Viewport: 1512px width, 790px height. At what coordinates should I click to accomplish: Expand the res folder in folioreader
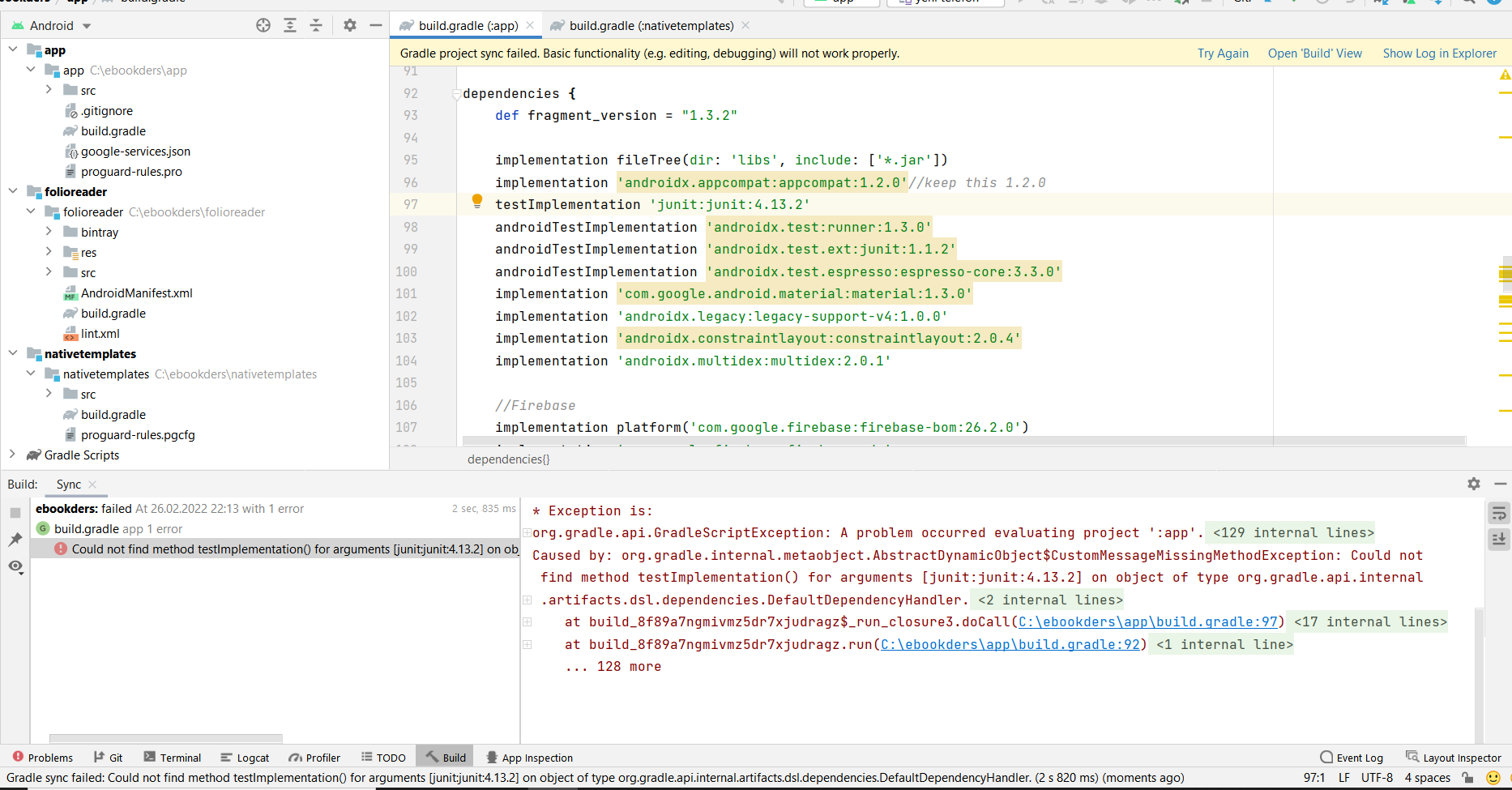(49, 252)
